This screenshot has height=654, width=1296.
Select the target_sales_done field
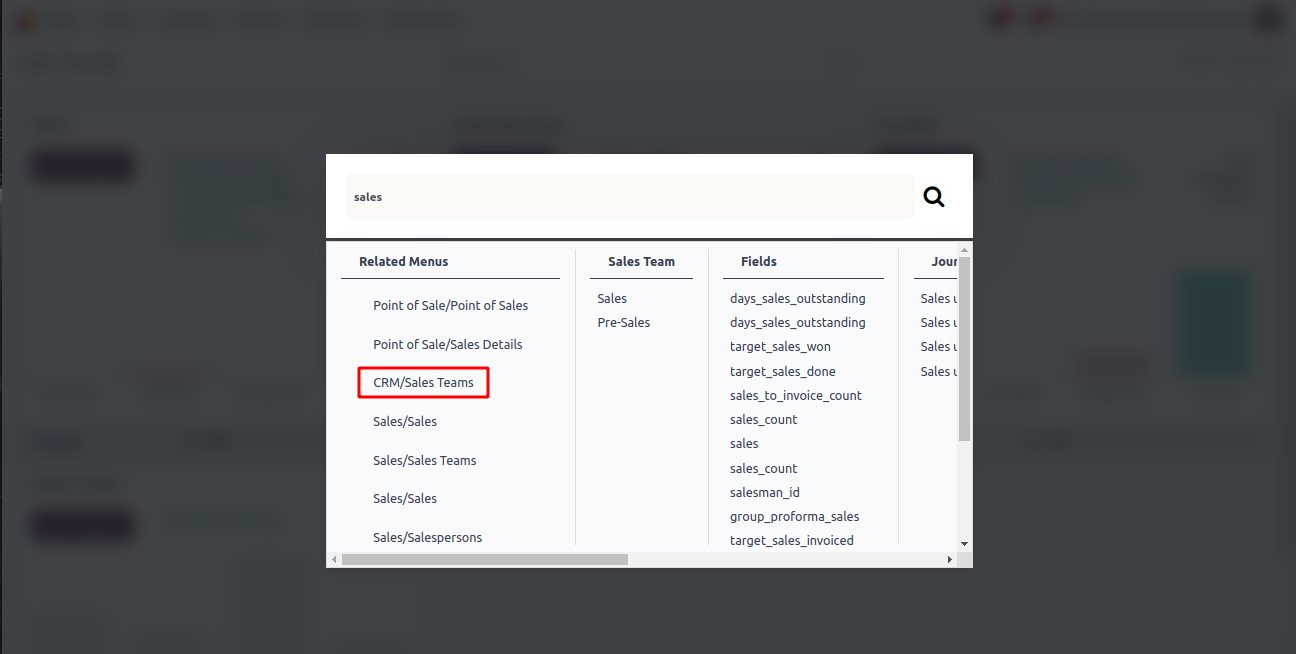pyautogui.click(x=782, y=372)
